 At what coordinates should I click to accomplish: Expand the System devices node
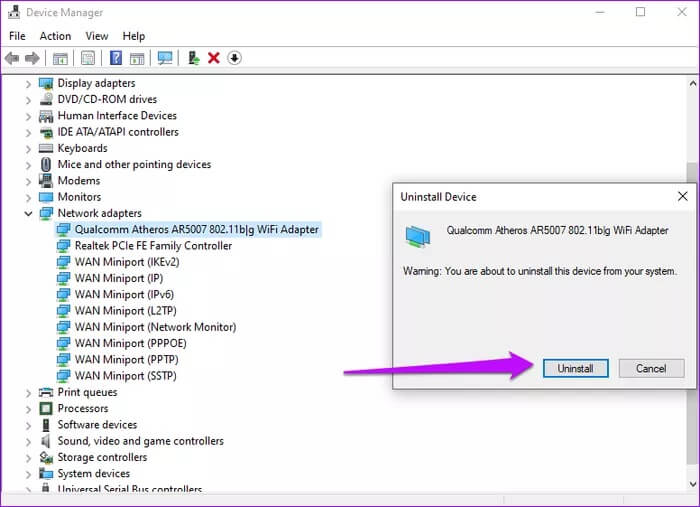[29, 474]
